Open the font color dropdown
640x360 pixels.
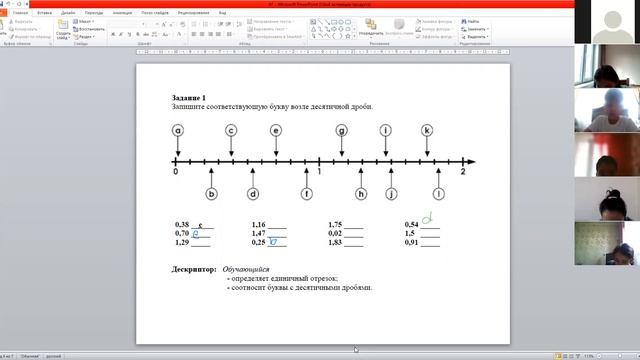[179, 35]
